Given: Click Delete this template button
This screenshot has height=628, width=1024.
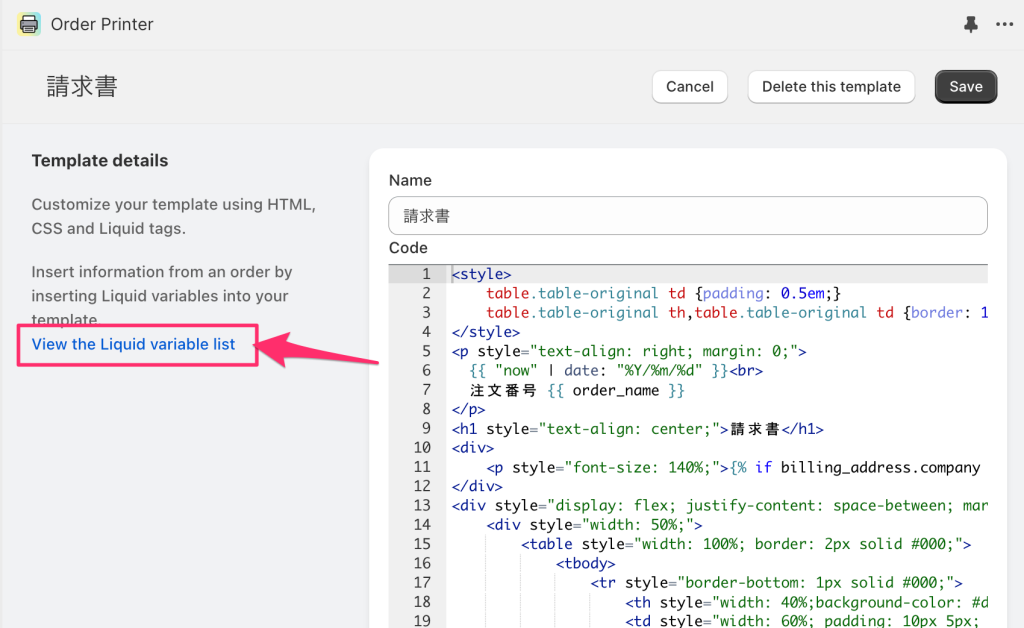Looking at the screenshot, I should click(x=831, y=87).
